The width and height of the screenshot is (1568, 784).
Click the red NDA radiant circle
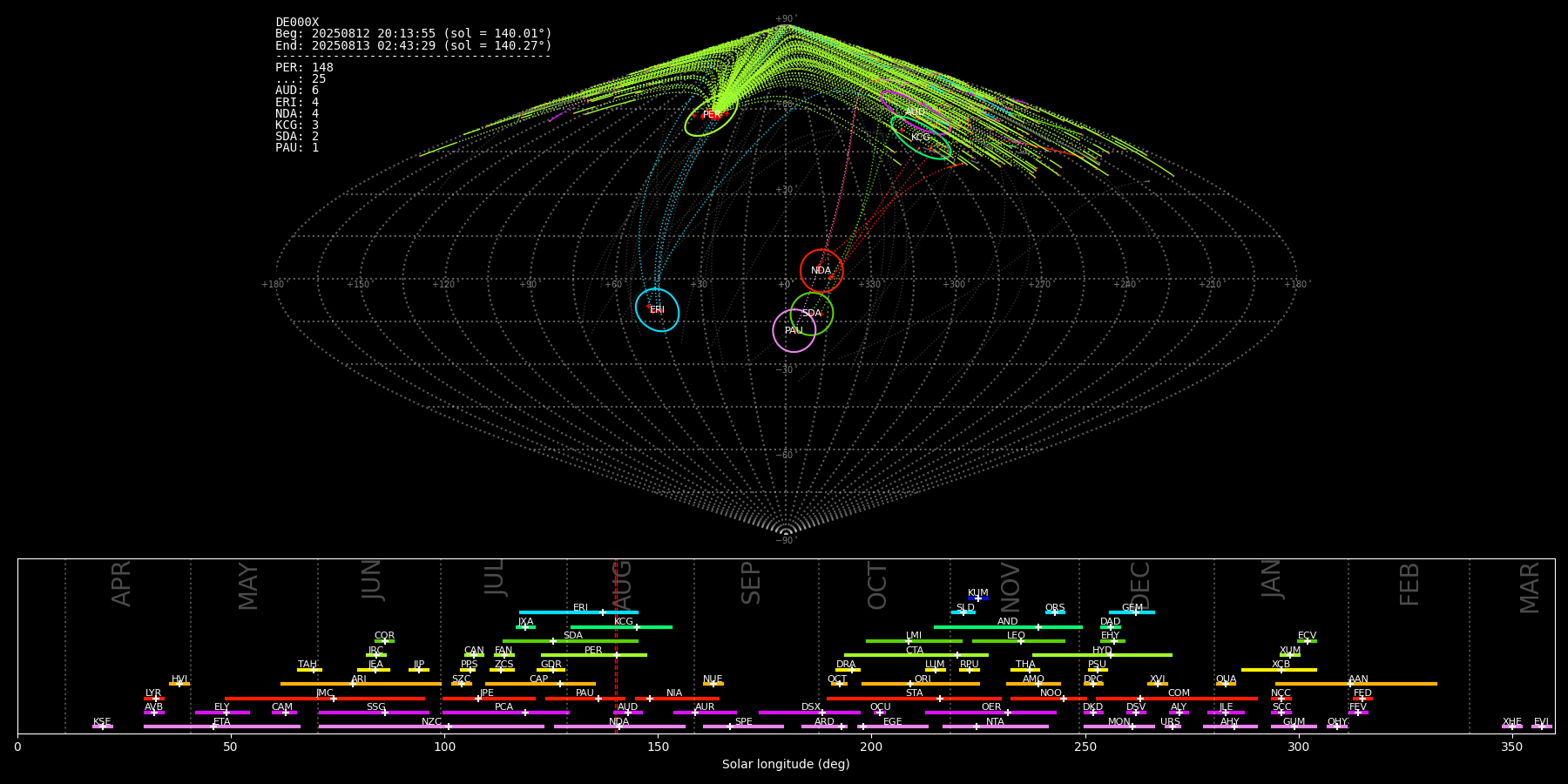pyautogui.click(x=821, y=271)
